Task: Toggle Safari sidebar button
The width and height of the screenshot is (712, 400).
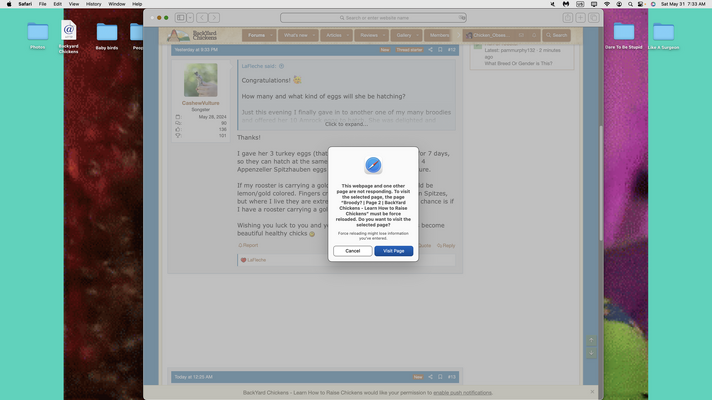Action: coord(181,18)
